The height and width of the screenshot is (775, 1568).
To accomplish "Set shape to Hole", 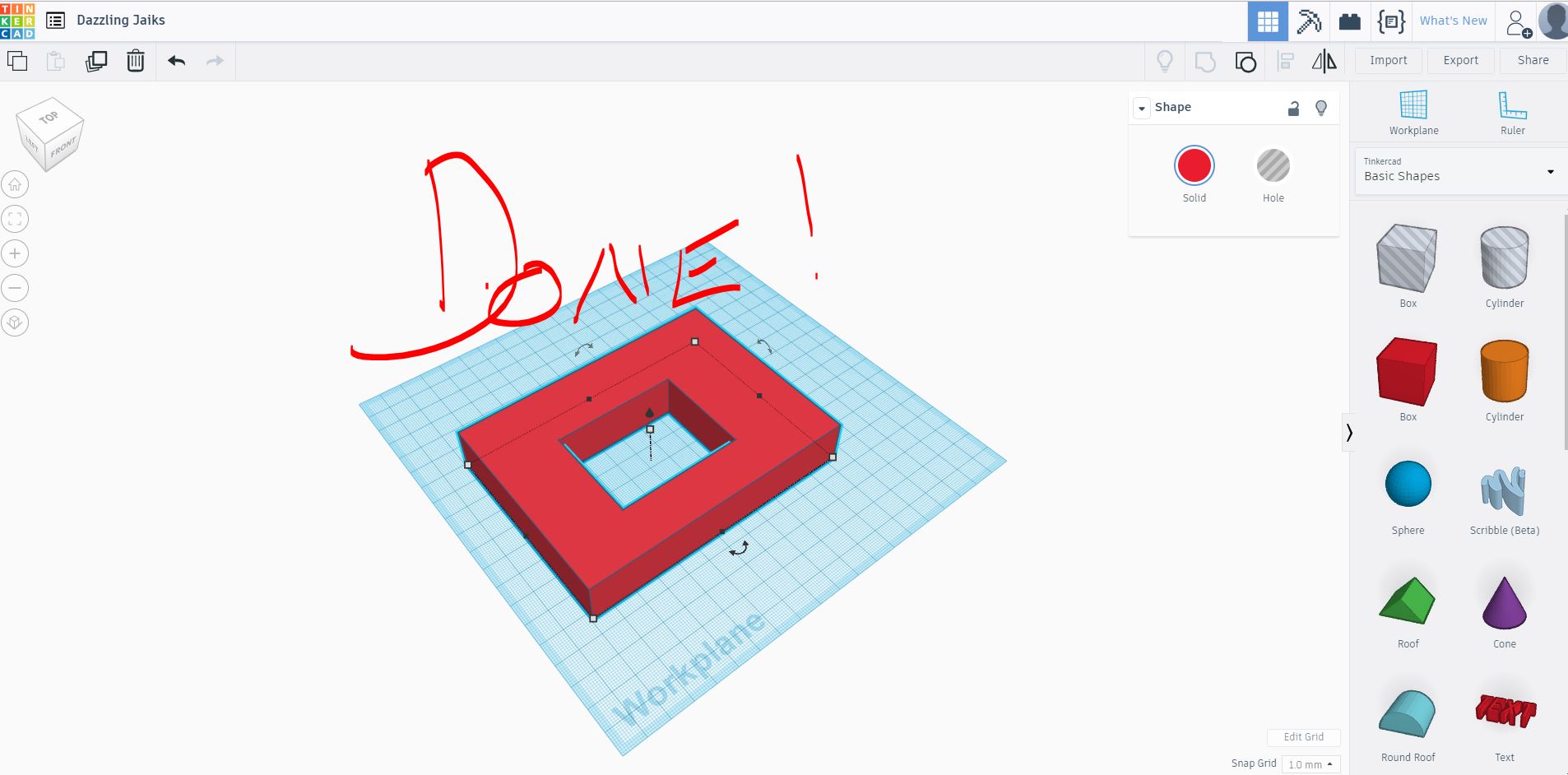I will click(x=1273, y=166).
